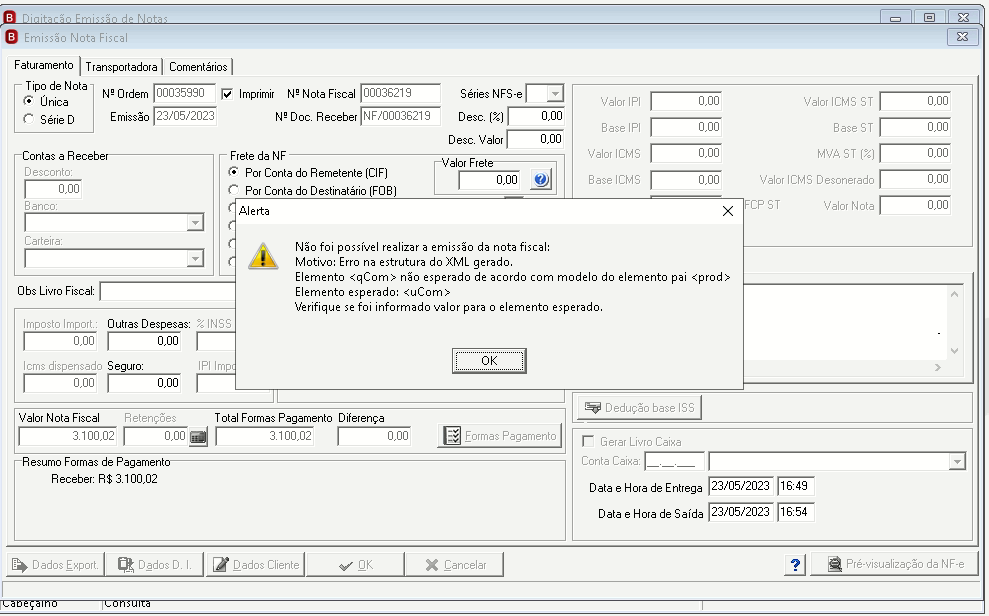
Task: Open Dados D. I.
Action: 155,565
